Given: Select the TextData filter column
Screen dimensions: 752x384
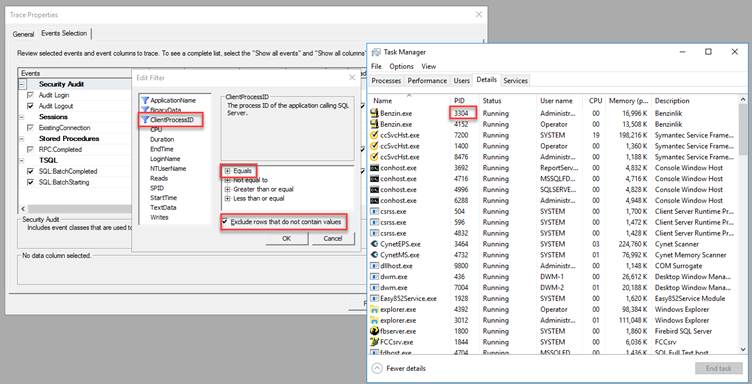Looking at the screenshot, I should point(163,208).
